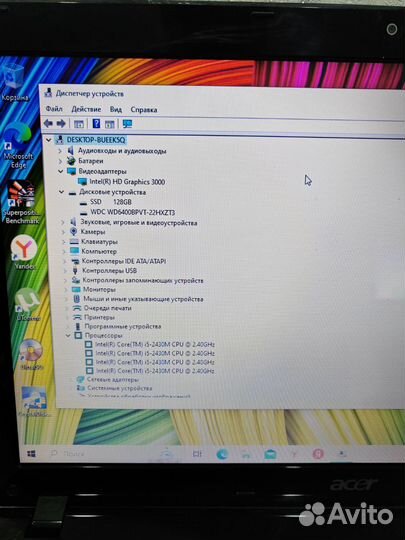
Task: Select the disc-shaped desktop shortcut below uTorrent
Action: 31,354
